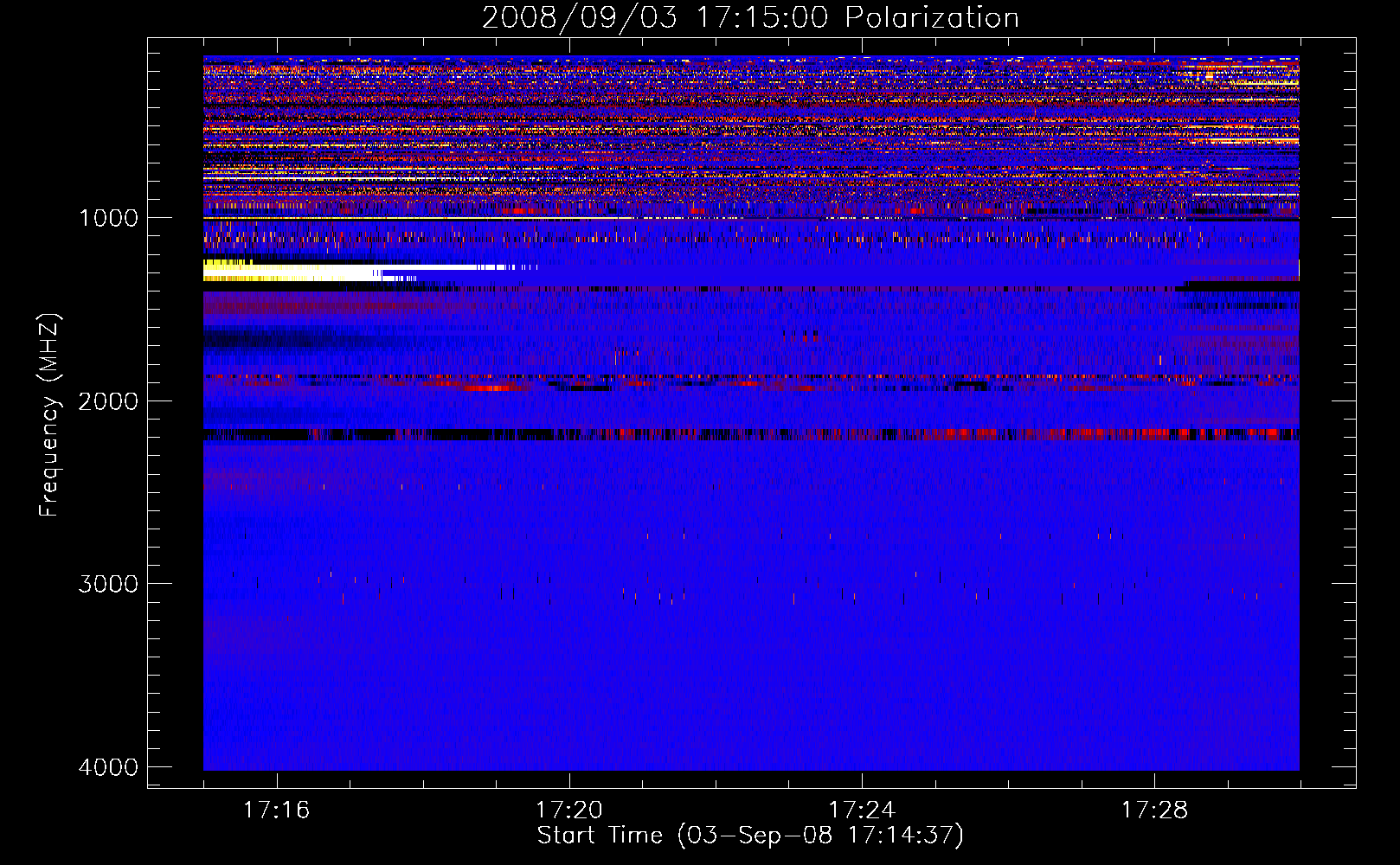This screenshot has height=865, width=1400.
Task: Click the white burst band near 1300 MHz
Action: [x=294, y=272]
